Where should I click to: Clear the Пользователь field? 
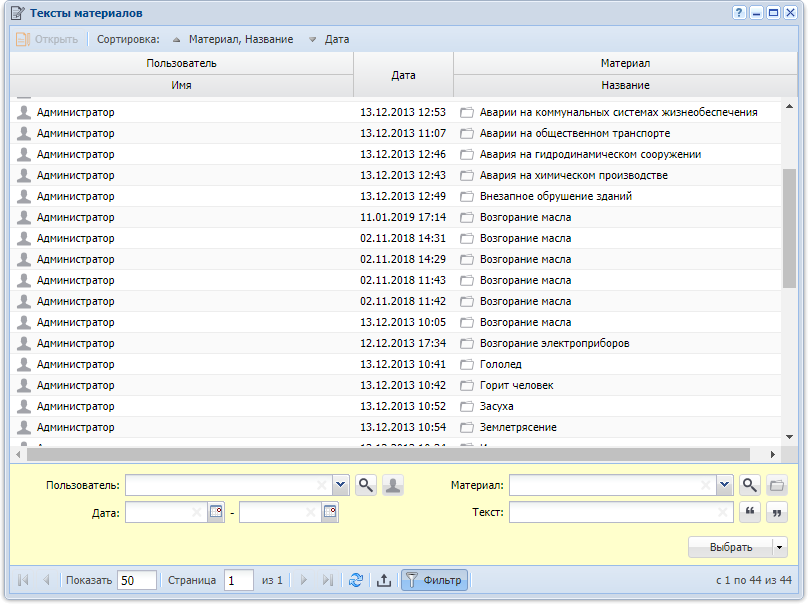[322, 485]
